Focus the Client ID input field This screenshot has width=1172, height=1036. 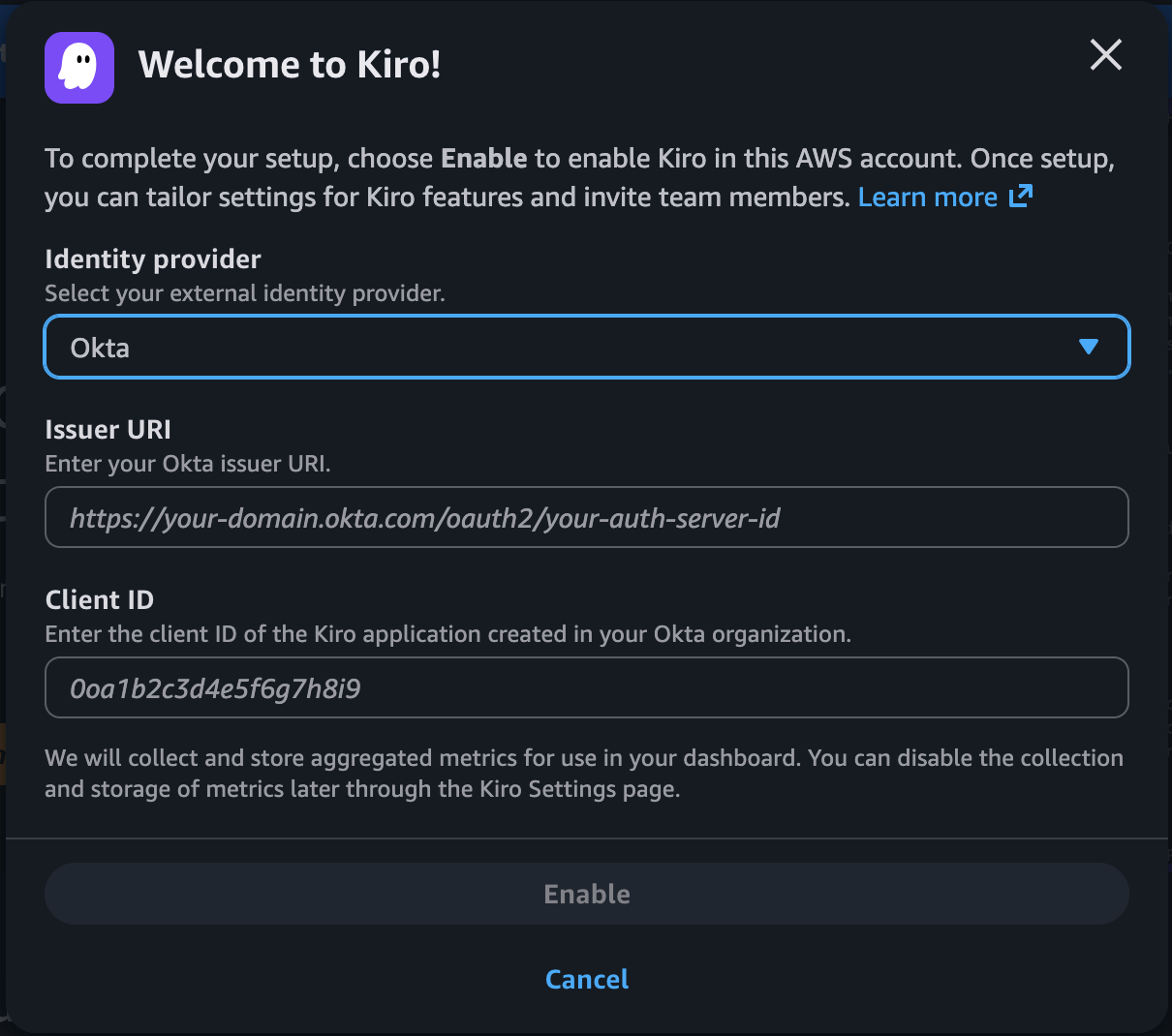pos(586,688)
